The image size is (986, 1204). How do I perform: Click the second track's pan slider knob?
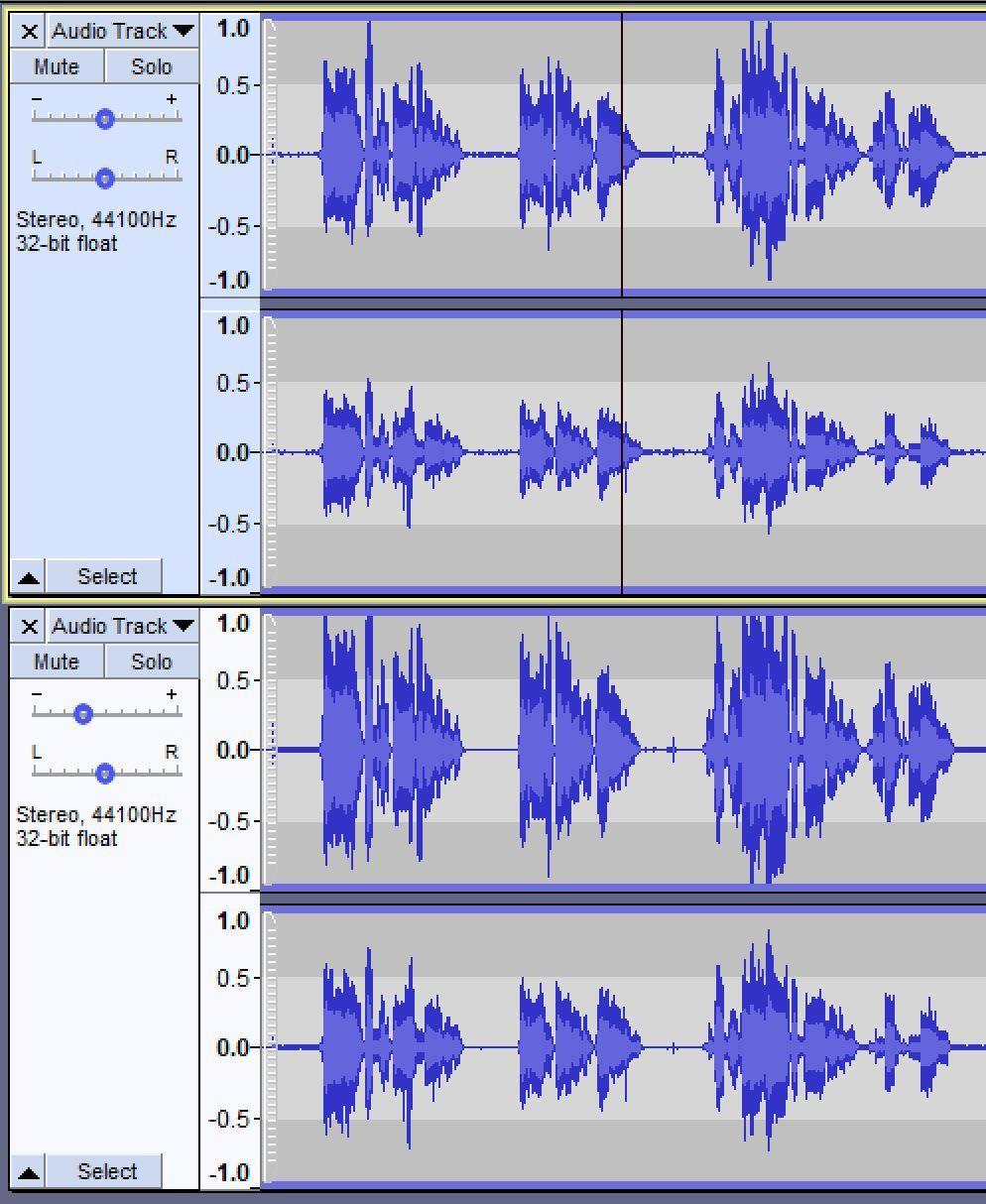pyautogui.click(x=105, y=774)
